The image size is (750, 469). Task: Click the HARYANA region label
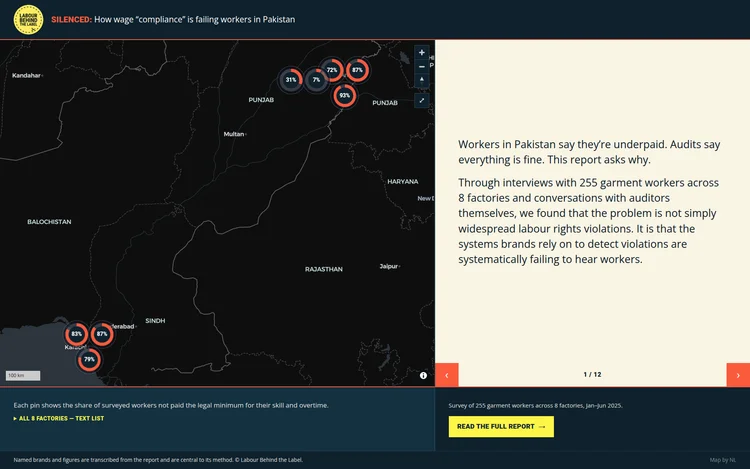403,182
